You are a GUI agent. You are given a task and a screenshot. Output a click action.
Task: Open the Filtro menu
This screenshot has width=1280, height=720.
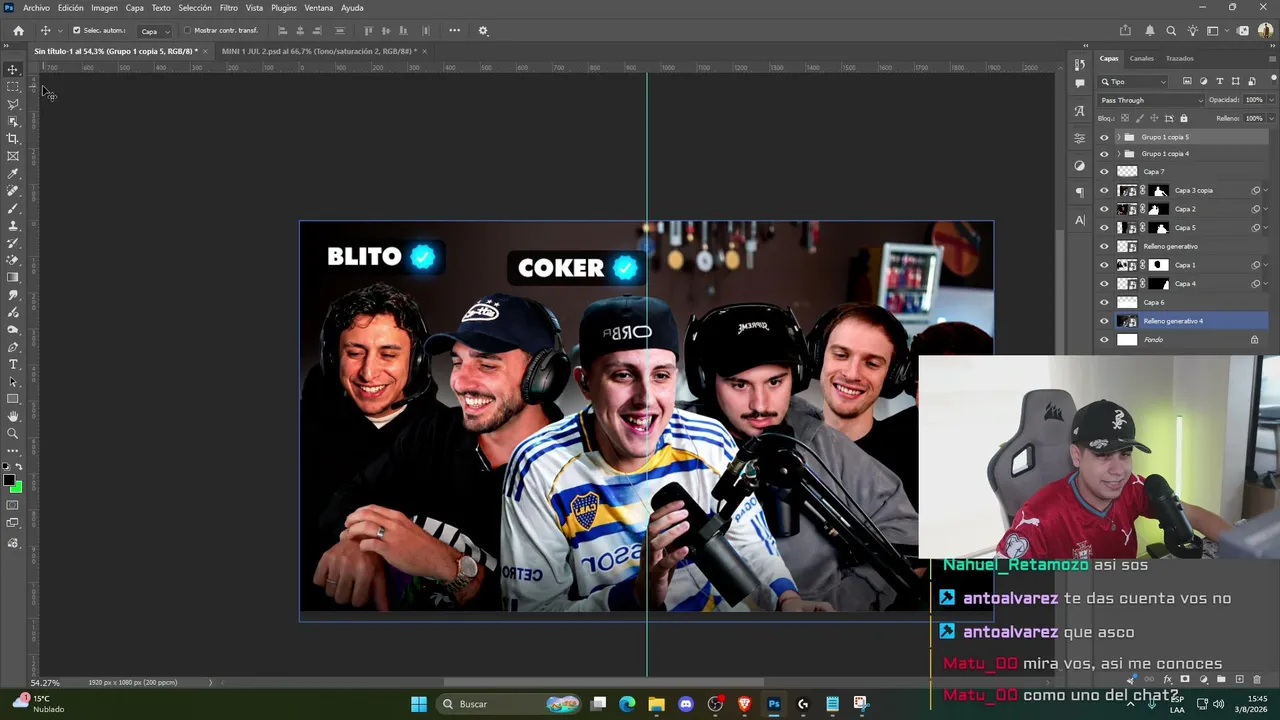click(x=229, y=8)
